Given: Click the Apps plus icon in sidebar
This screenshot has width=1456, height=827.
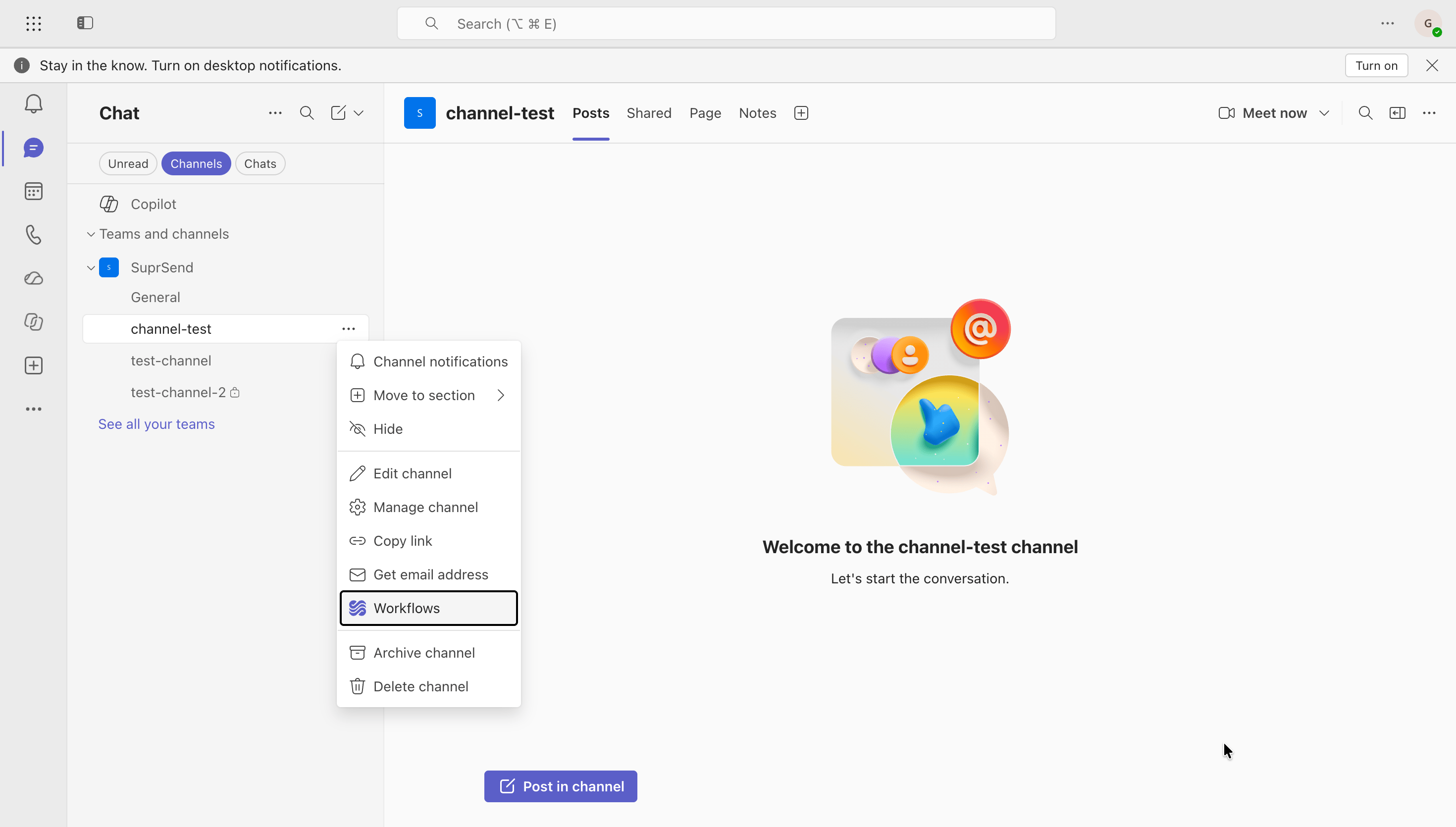Looking at the screenshot, I should pos(34,365).
